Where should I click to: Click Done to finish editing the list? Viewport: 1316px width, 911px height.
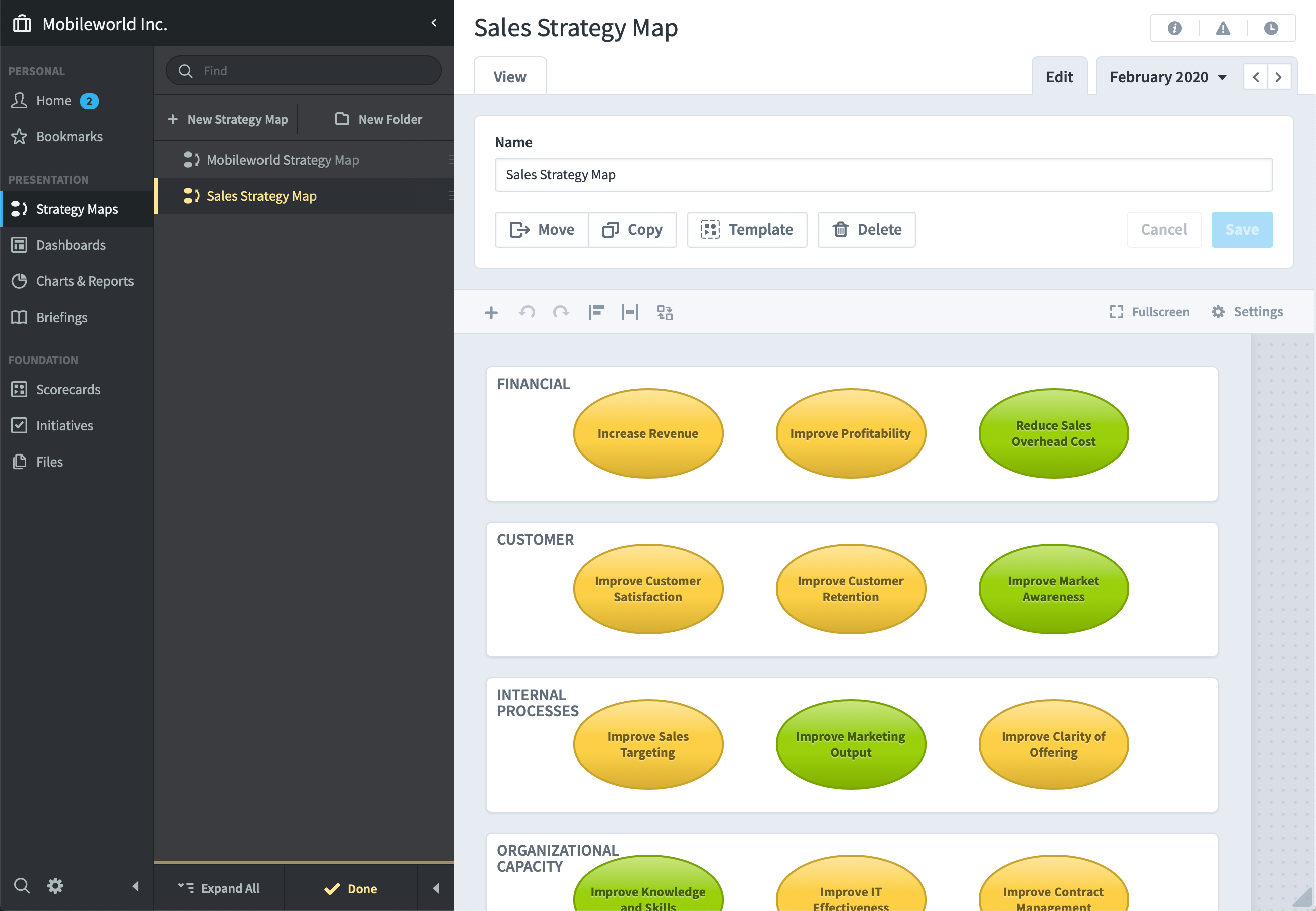(350, 889)
